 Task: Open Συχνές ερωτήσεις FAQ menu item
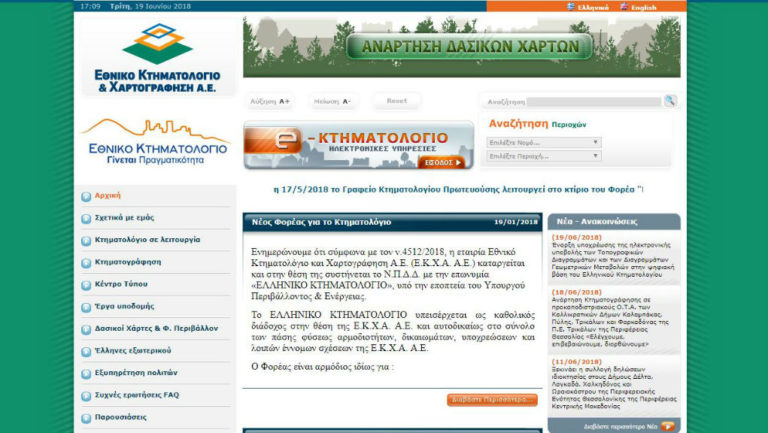[x=137, y=395]
